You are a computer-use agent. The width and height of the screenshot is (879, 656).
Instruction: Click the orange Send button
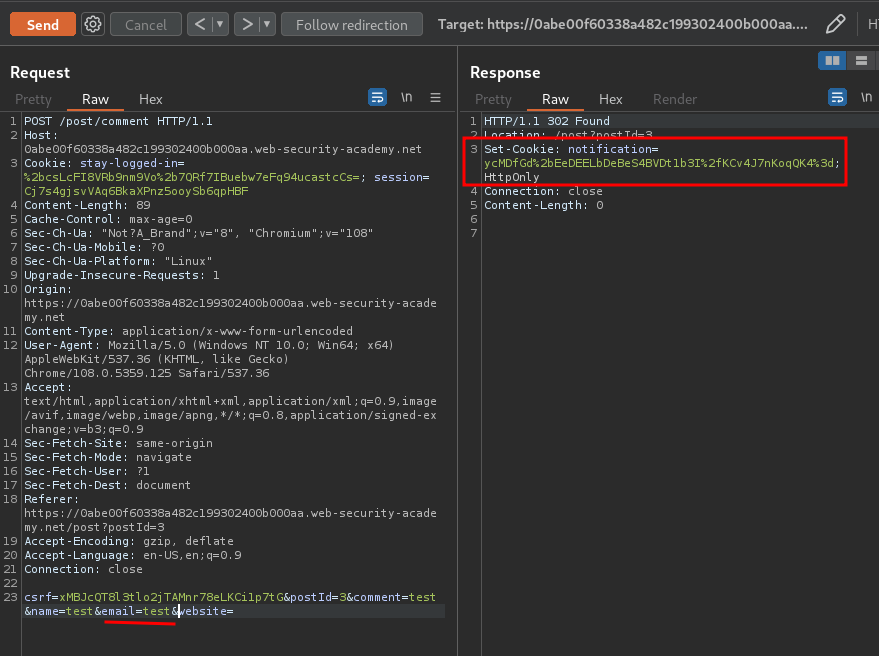(43, 25)
